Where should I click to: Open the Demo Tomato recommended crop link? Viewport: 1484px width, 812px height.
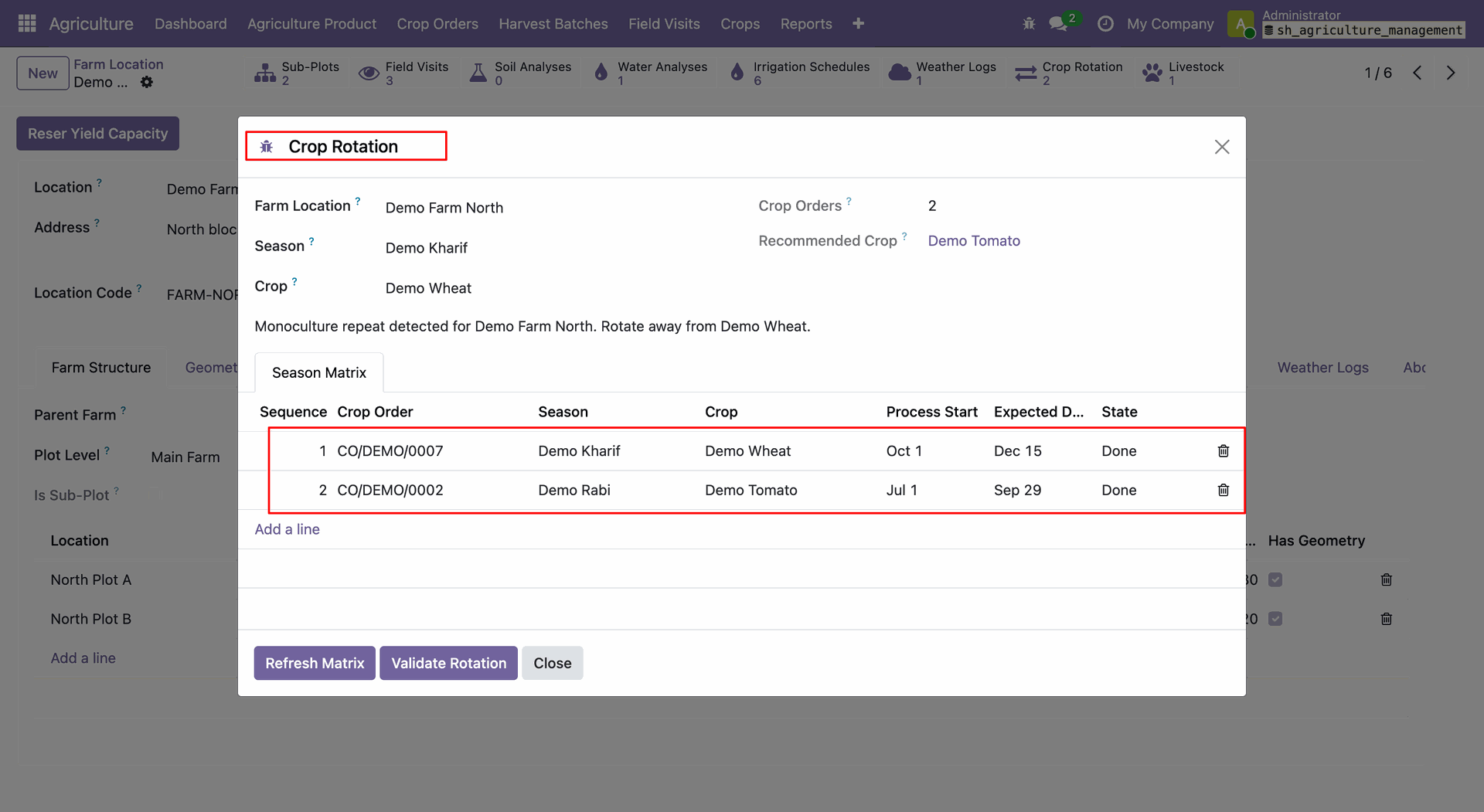(974, 241)
